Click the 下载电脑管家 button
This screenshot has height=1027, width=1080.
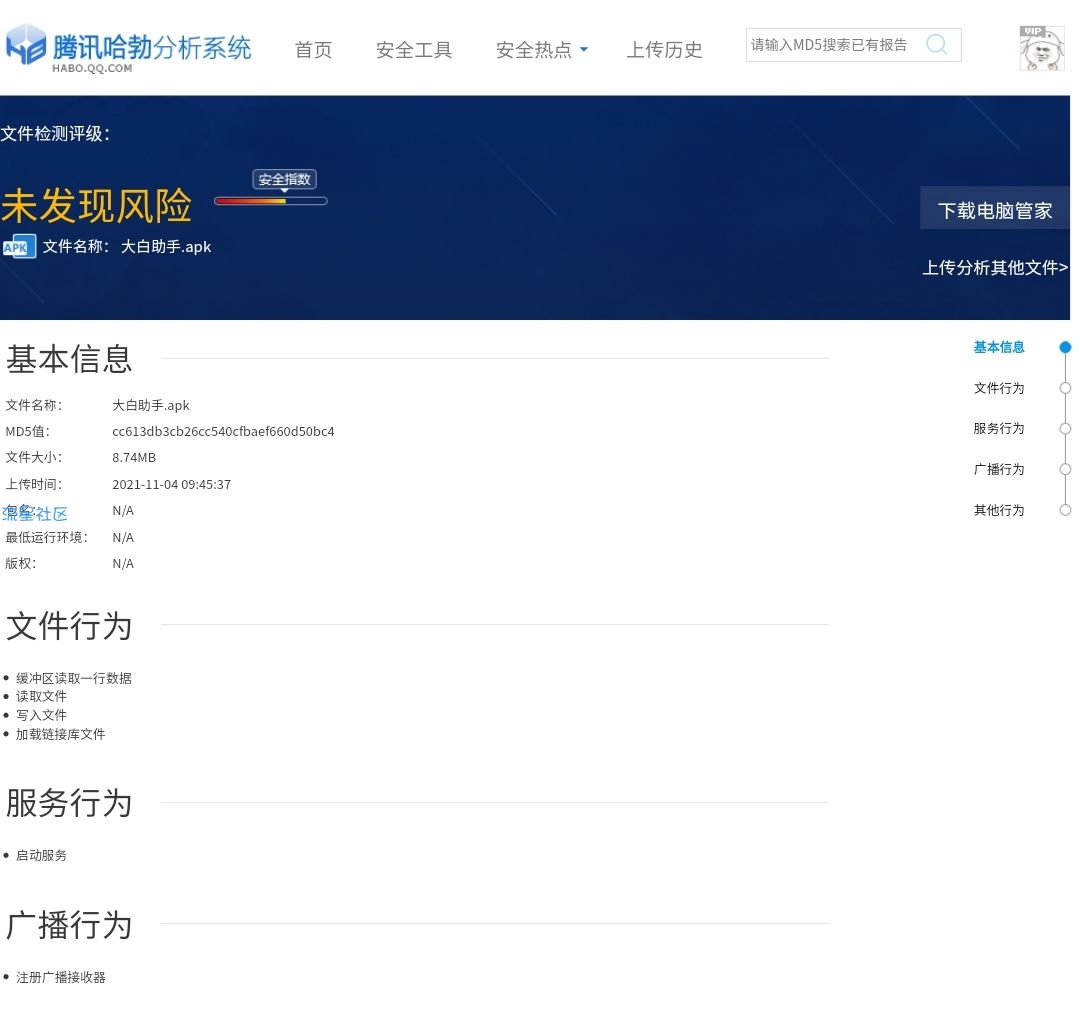[x=995, y=210]
